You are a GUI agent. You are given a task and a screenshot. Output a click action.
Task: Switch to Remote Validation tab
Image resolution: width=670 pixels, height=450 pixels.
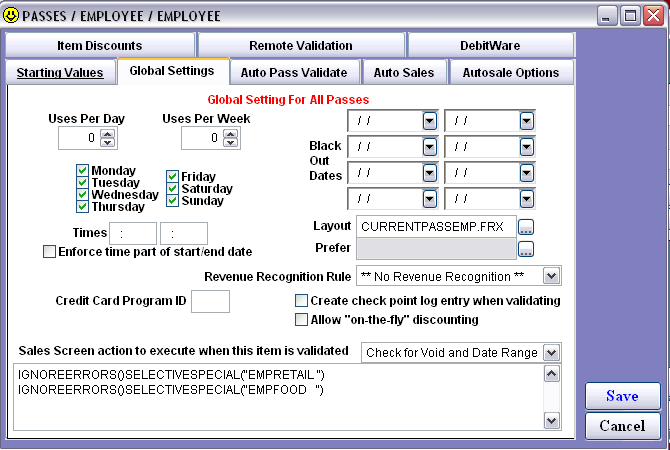[x=301, y=46]
